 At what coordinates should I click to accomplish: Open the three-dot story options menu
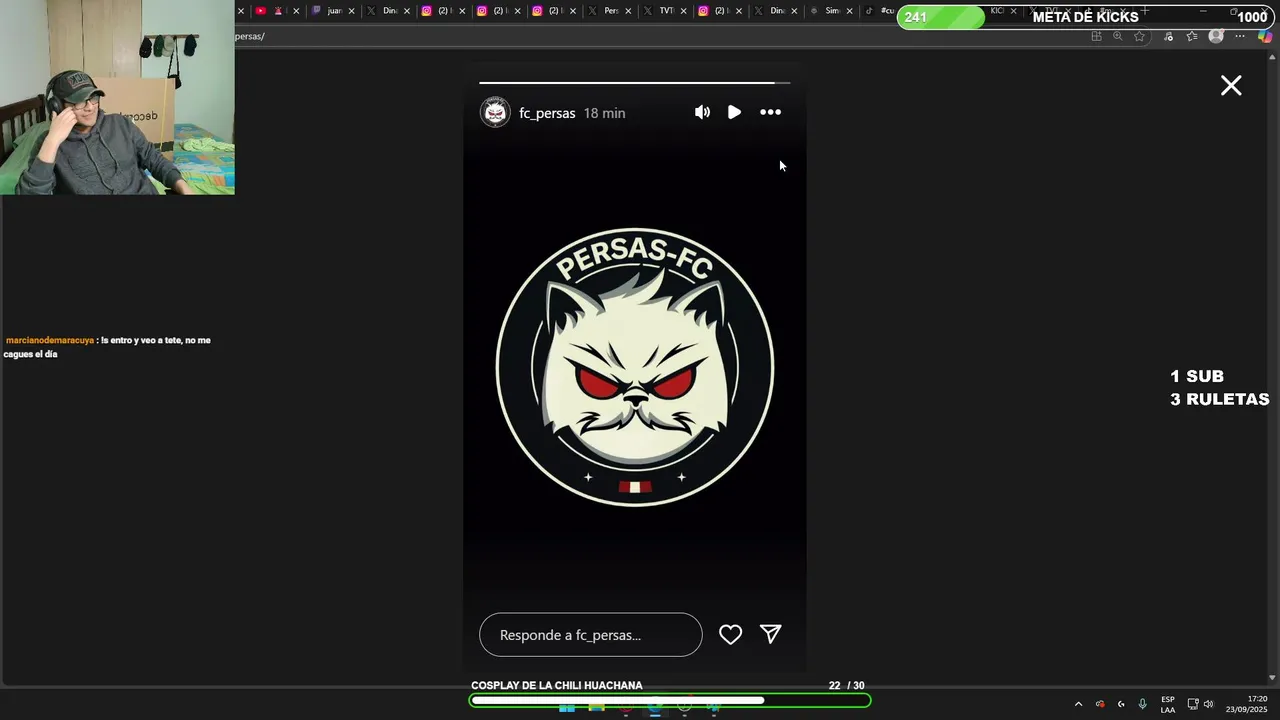(770, 112)
